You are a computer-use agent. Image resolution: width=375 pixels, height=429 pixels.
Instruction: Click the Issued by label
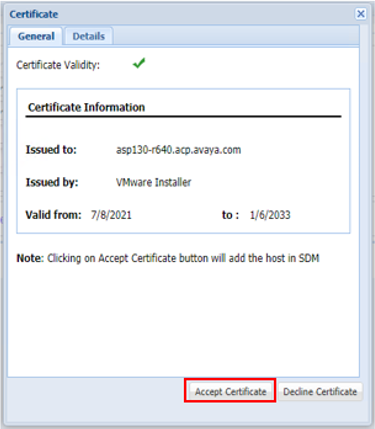click(52, 182)
